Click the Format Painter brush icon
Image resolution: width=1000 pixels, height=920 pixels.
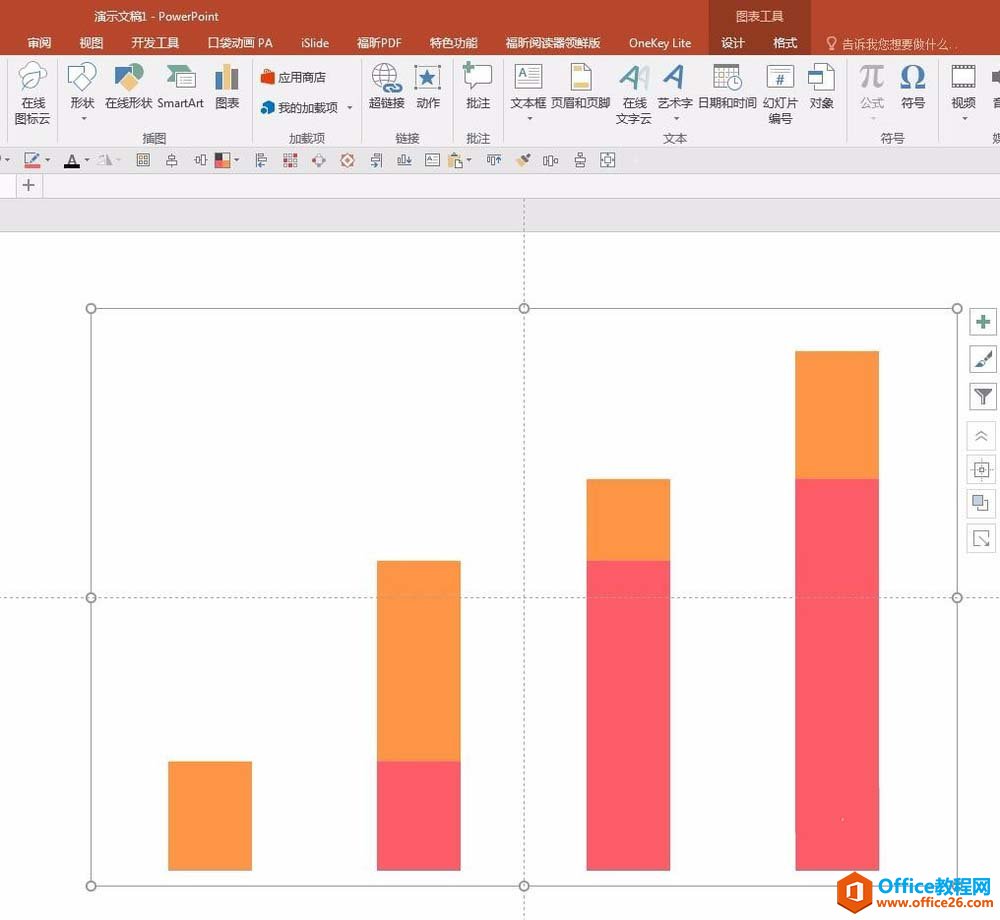[523, 160]
